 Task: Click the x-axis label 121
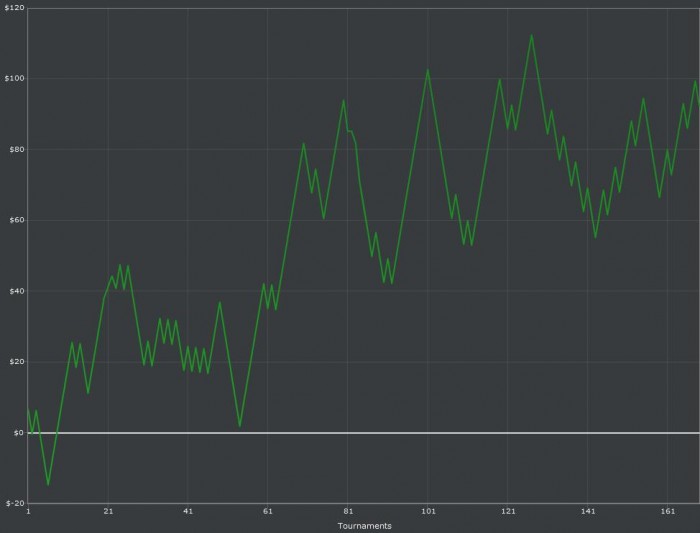pyautogui.click(x=508, y=511)
